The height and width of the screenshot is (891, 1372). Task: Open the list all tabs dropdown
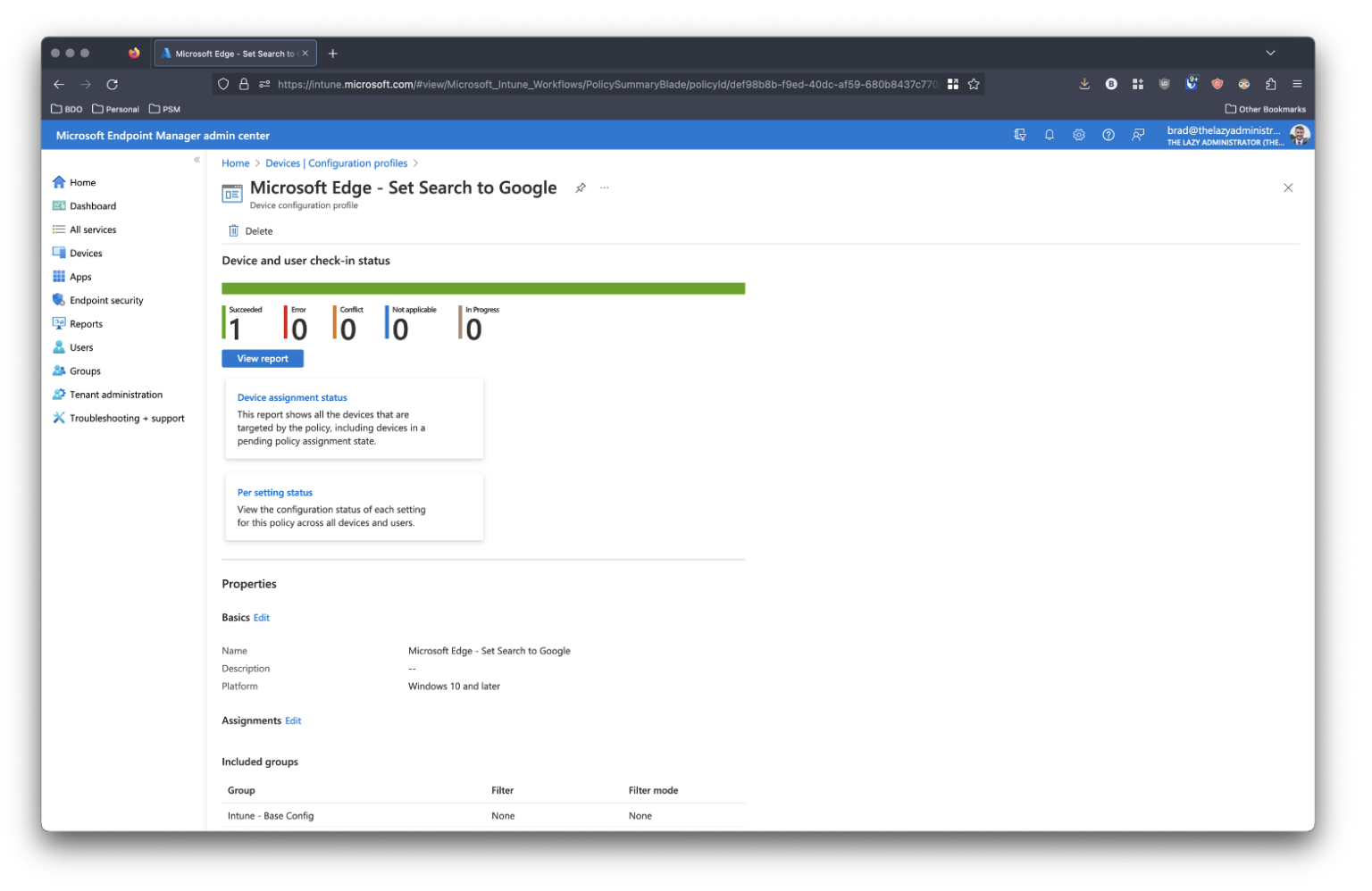point(1270,54)
